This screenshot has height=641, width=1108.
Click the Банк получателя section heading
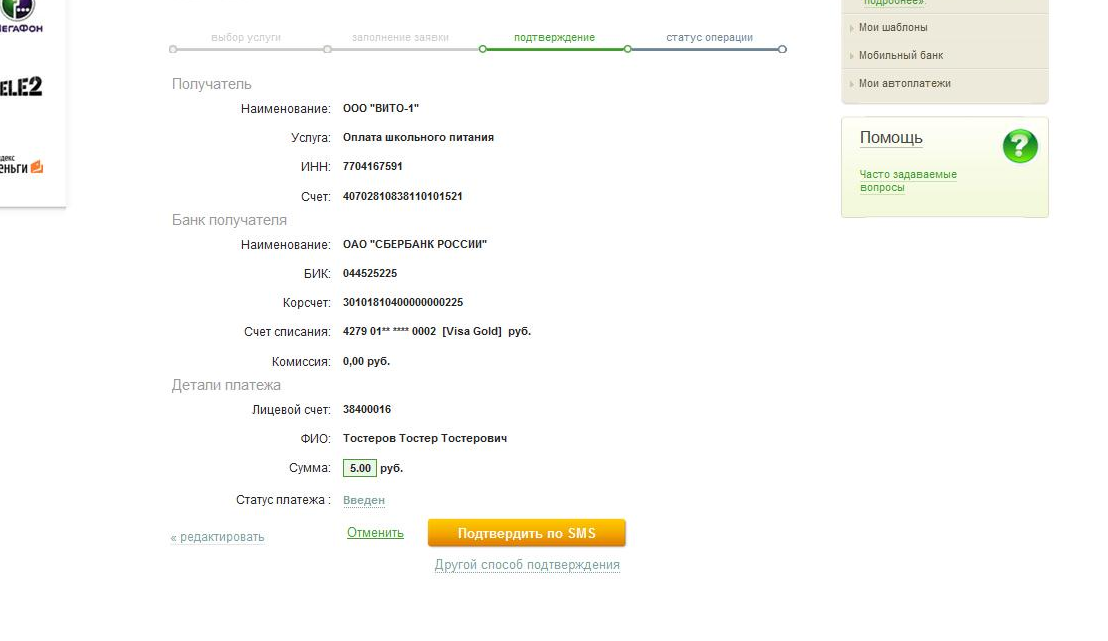pyautogui.click(x=229, y=220)
